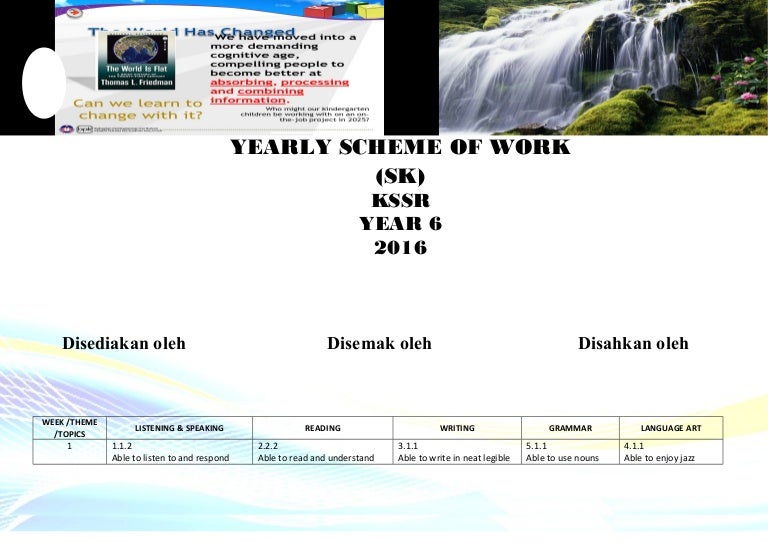
Task: Click the Disemak oleh label
Action: tap(379, 344)
